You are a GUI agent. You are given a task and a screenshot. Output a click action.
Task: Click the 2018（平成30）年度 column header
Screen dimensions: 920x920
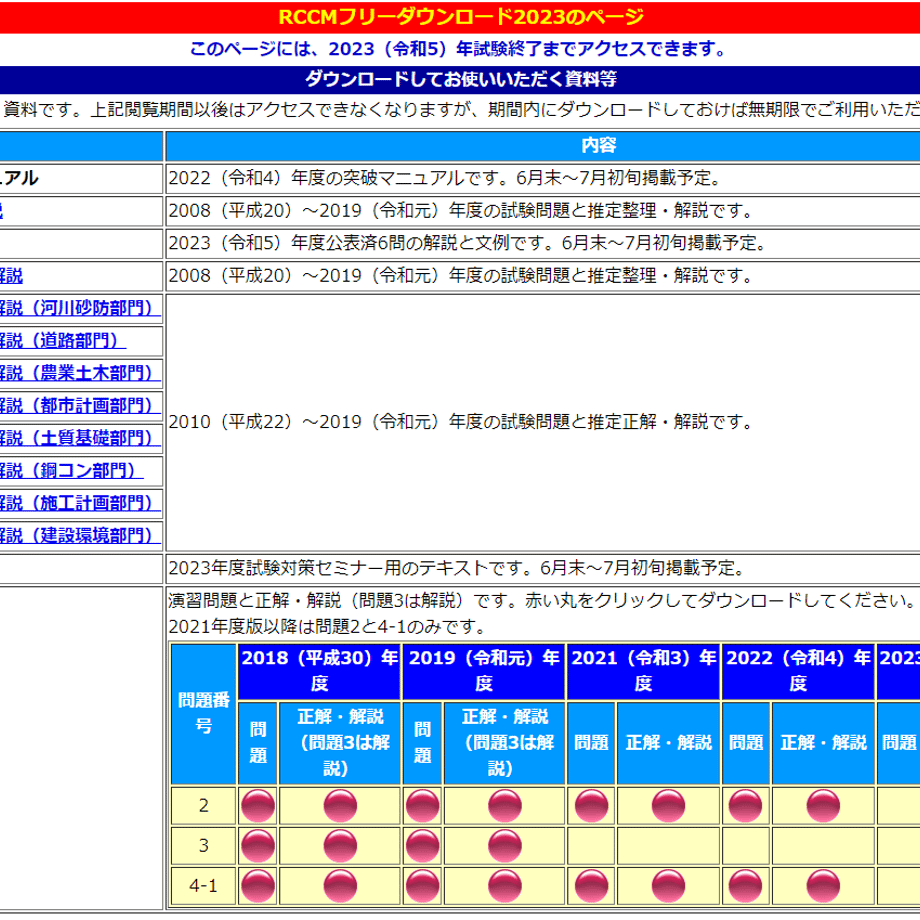[320, 671]
